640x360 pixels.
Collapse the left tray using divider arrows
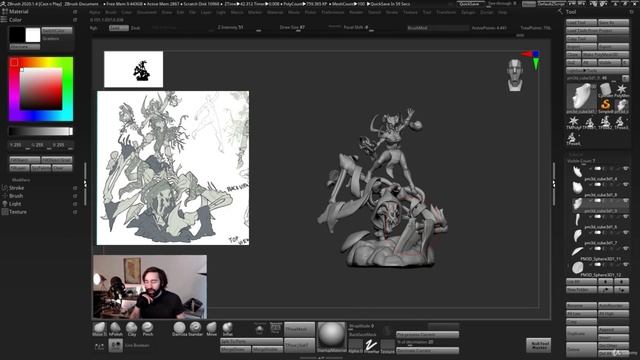click(x=85, y=184)
